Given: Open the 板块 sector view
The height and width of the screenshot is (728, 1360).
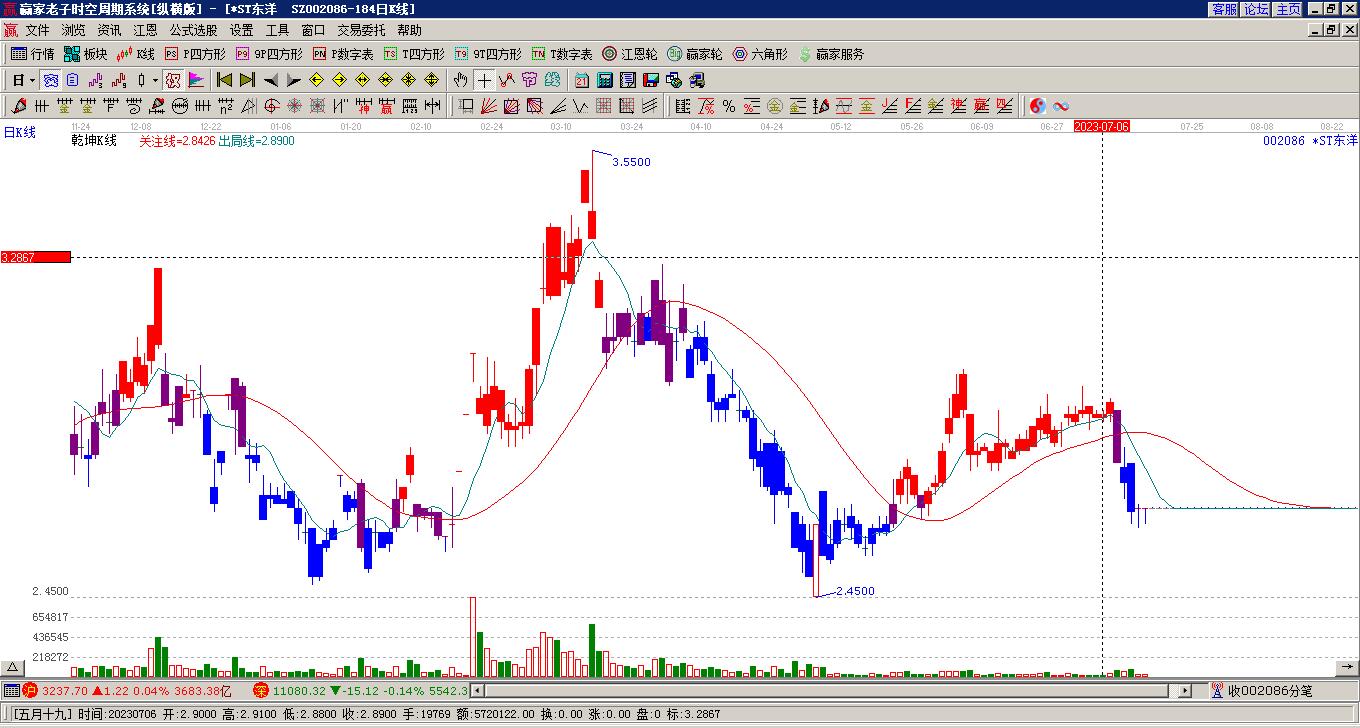Looking at the screenshot, I should click(x=85, y=54).
